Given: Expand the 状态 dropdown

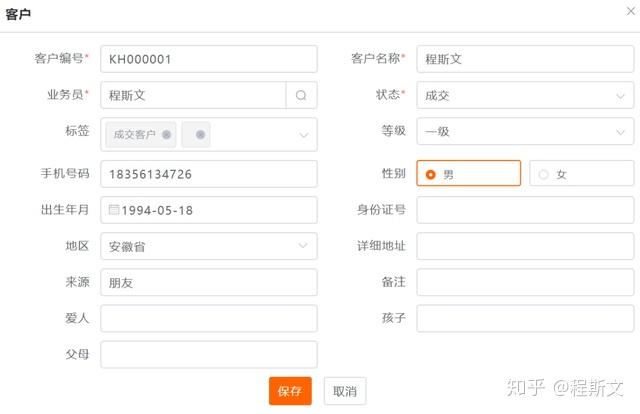Looking at the screenshot, I should tap(621, 96).
